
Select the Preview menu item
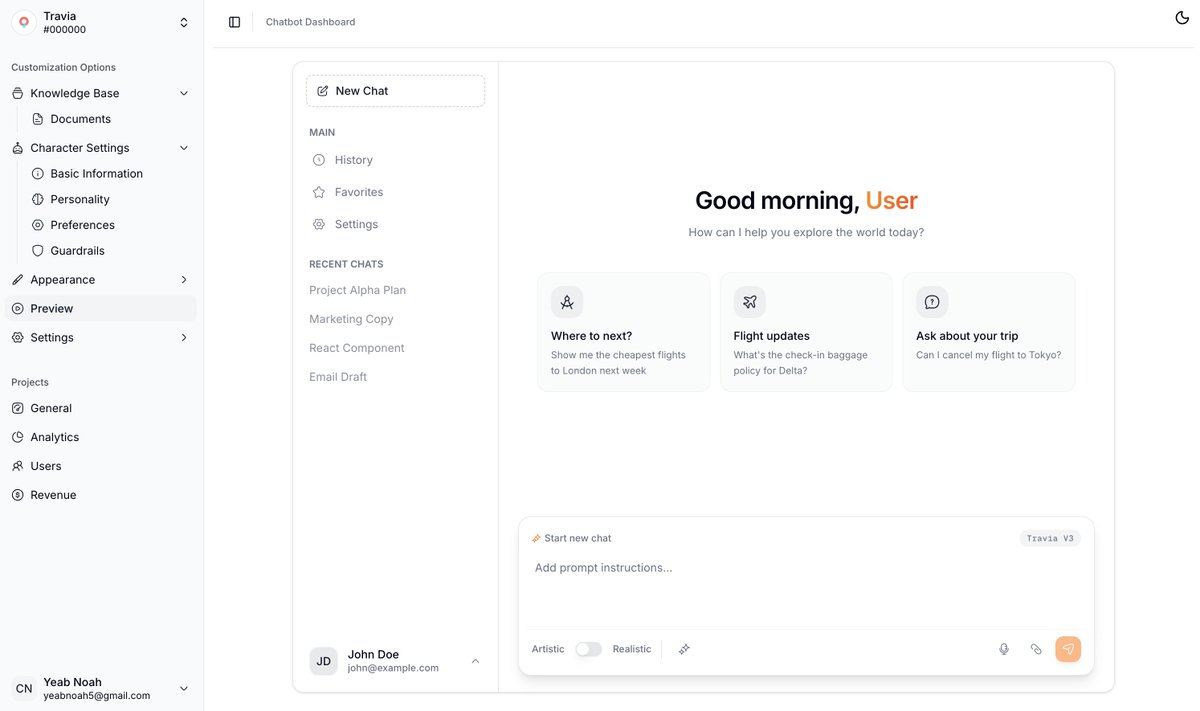101,309
